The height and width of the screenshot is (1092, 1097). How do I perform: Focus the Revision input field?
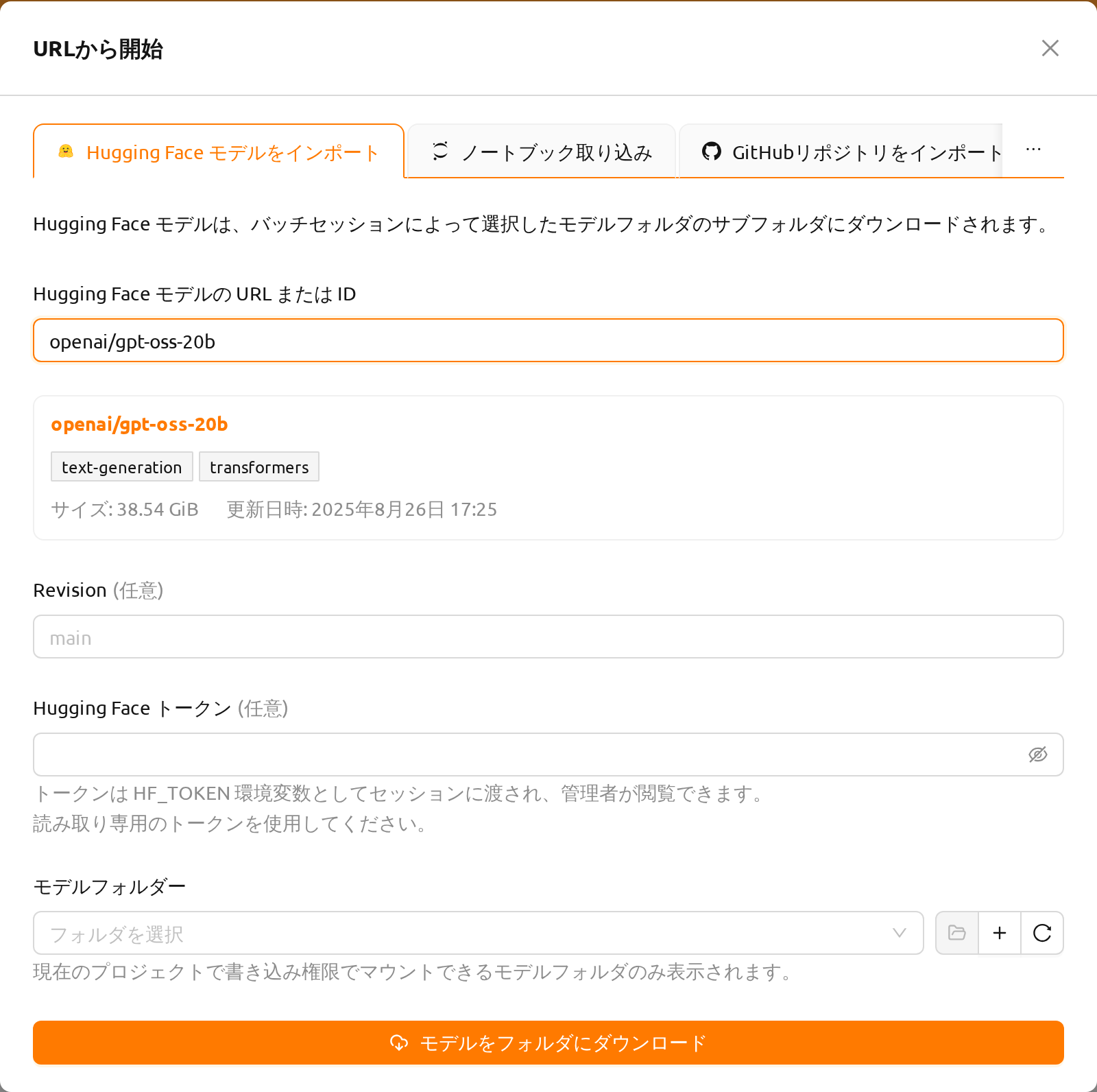(548, 637)
